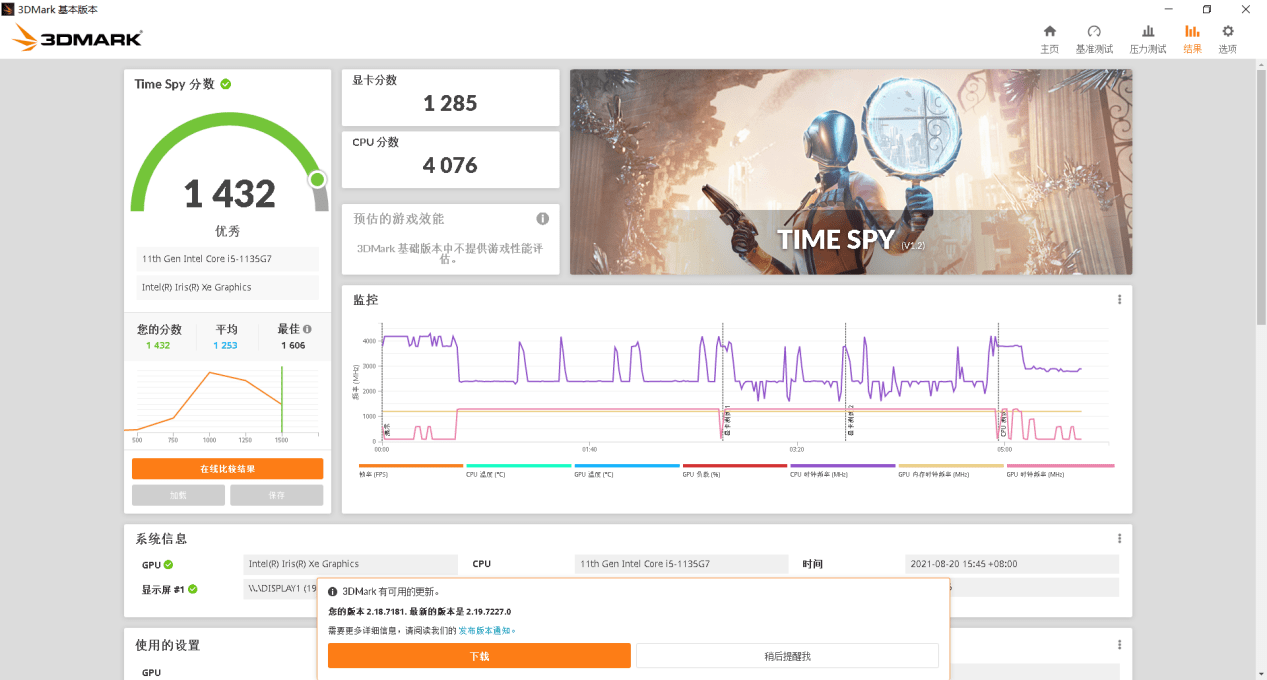This screenshot has height=680, width=1267.
Task: Go to the 主页 home tab
Action: (1049, 38)
